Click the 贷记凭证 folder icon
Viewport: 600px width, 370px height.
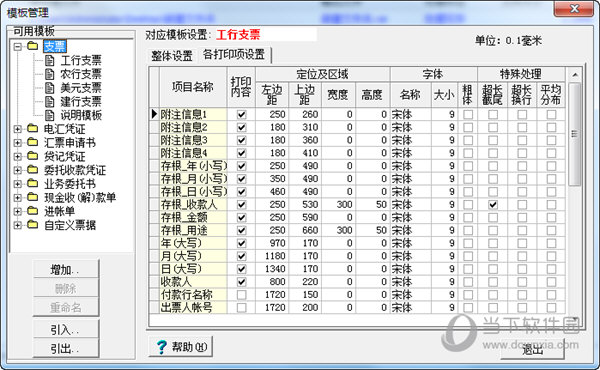tap(33, 156)
